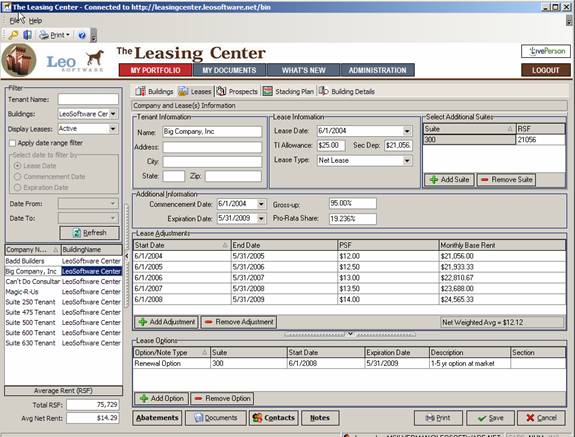
Task: Click the tenant Address input field
Action: (212, 147)
